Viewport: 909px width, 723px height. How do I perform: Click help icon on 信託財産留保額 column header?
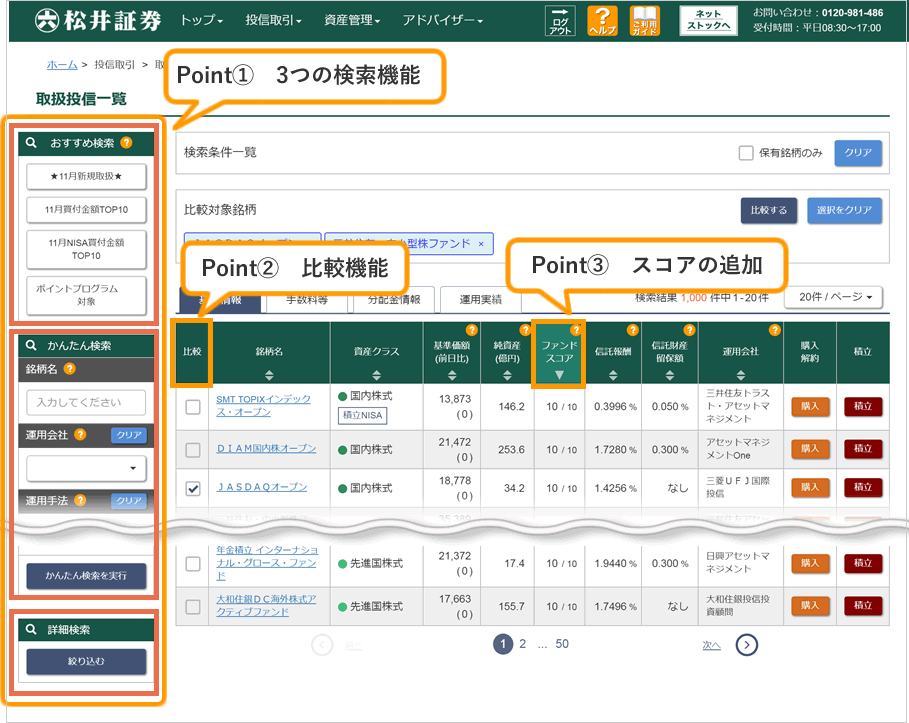[689, 330]
